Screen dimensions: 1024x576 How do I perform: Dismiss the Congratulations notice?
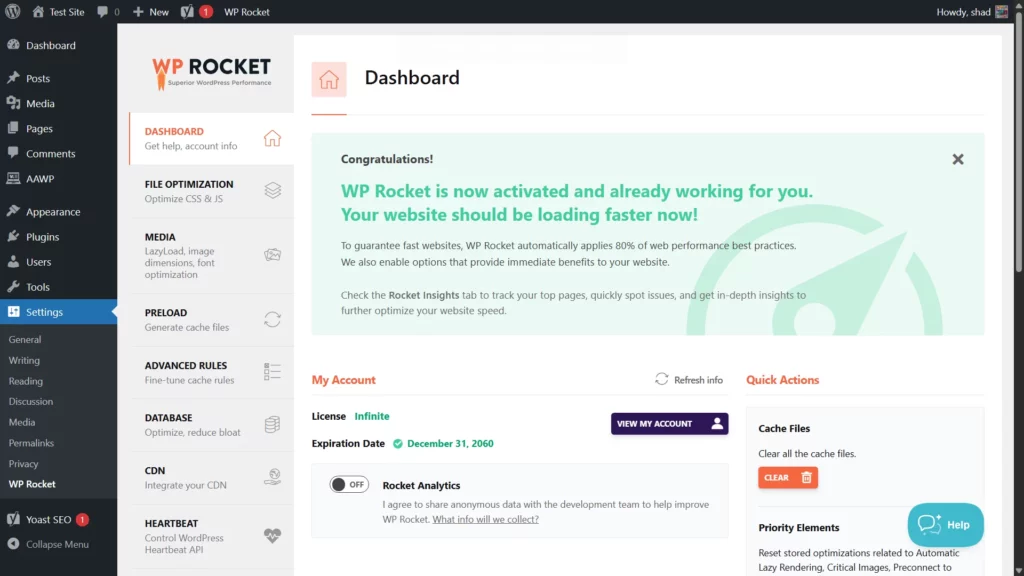[958, 159]
